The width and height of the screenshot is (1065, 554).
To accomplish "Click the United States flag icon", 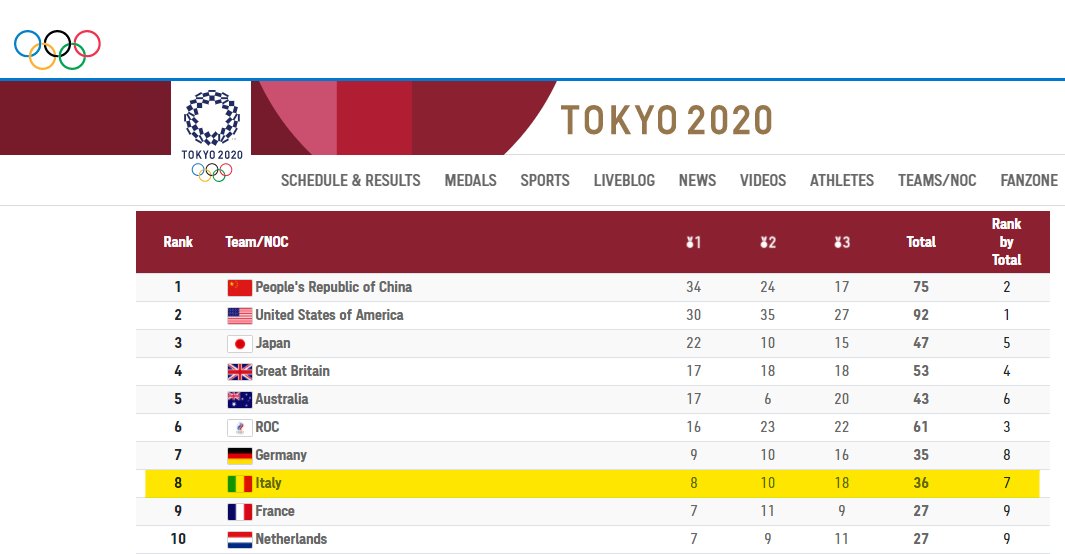I will coord(240,316).
